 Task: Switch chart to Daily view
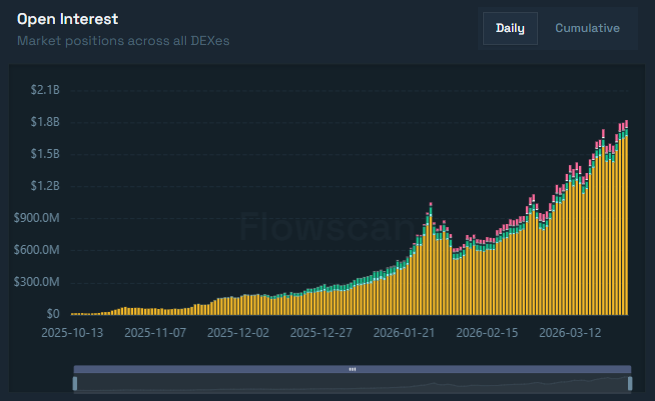click(x=510, y=28)
